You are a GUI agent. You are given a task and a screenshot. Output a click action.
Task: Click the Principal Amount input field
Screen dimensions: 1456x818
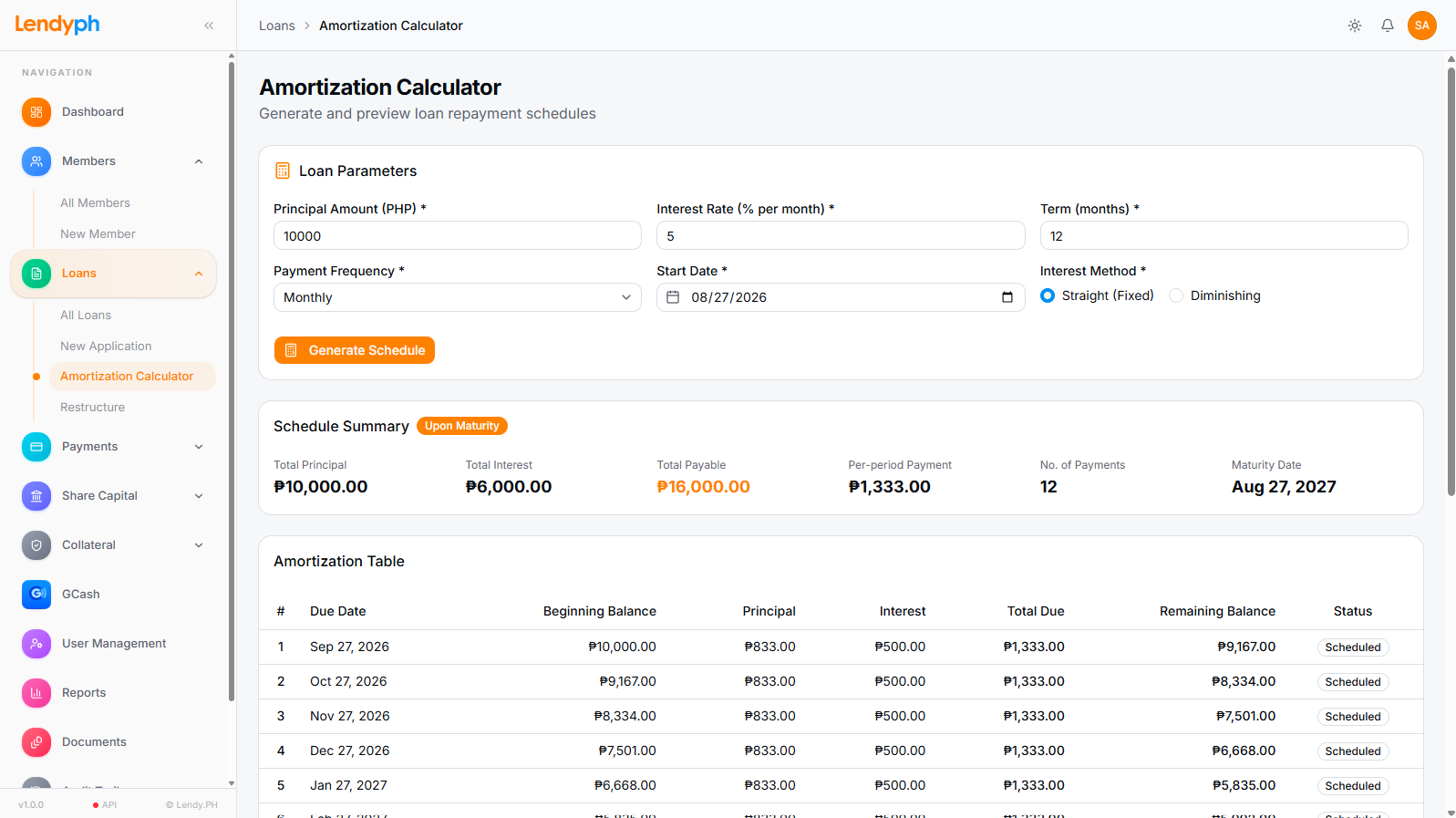[458, 235]
